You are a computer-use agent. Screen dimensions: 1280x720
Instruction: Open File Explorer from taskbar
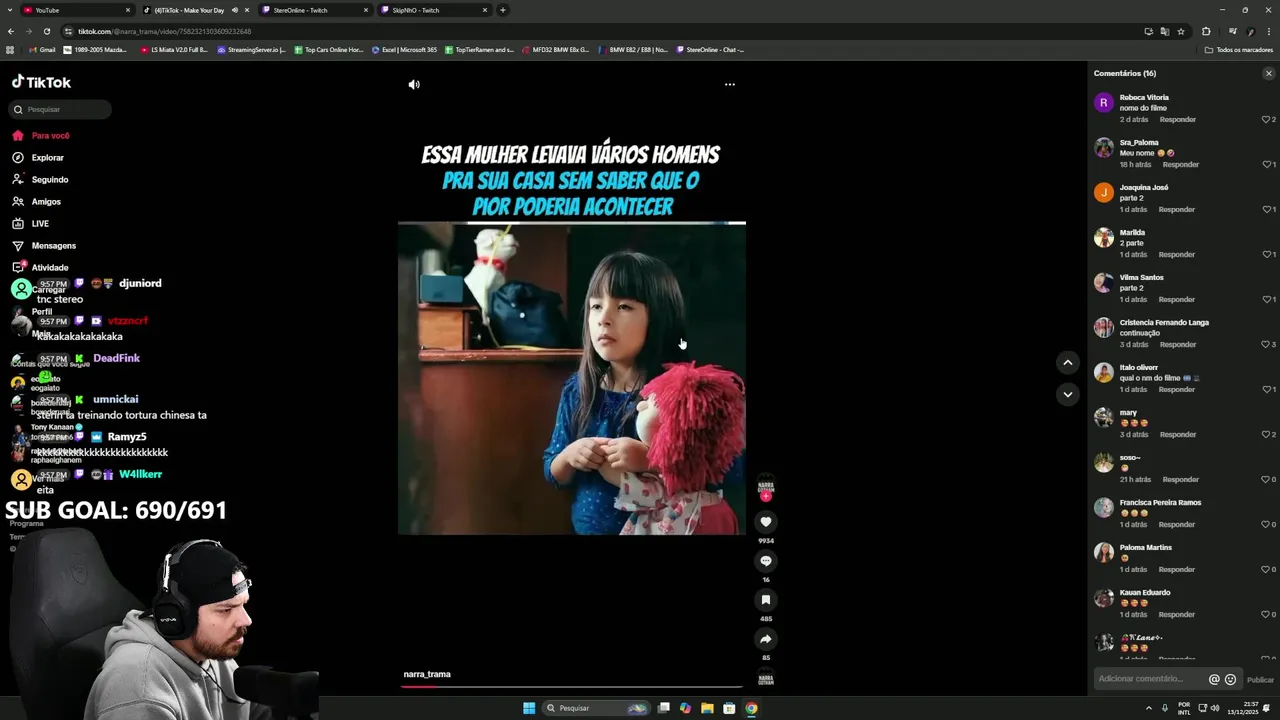707,708
